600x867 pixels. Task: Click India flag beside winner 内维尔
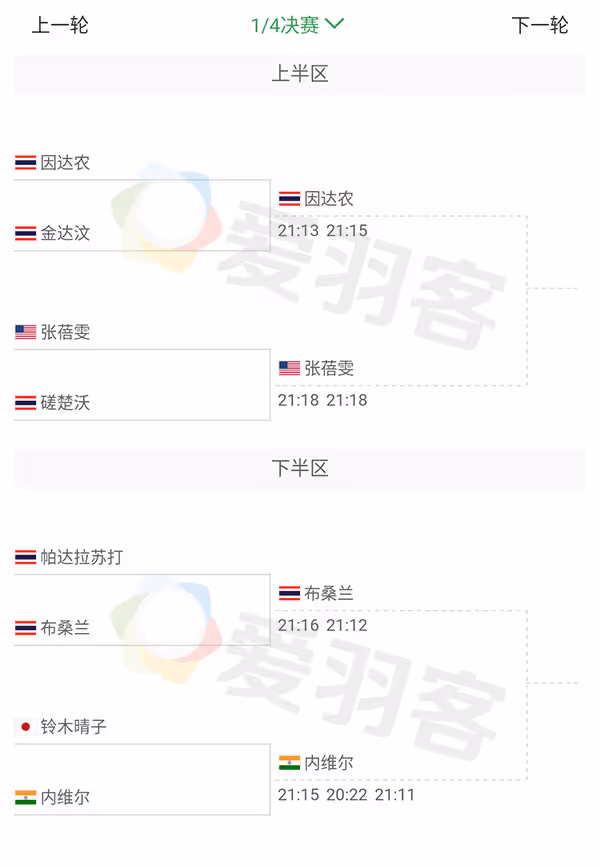tap(289, 763)
